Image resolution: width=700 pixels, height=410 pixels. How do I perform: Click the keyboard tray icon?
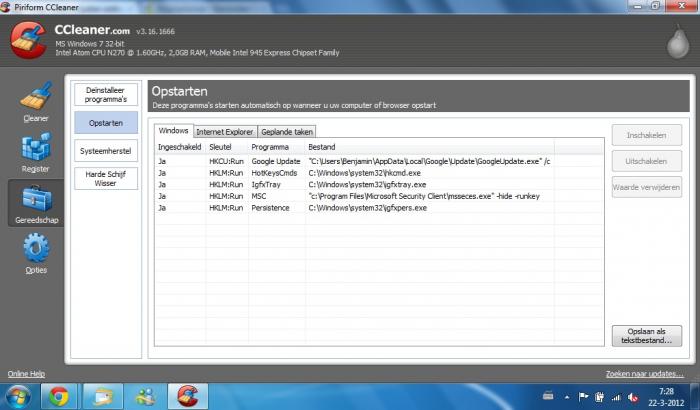coord(548,396)
